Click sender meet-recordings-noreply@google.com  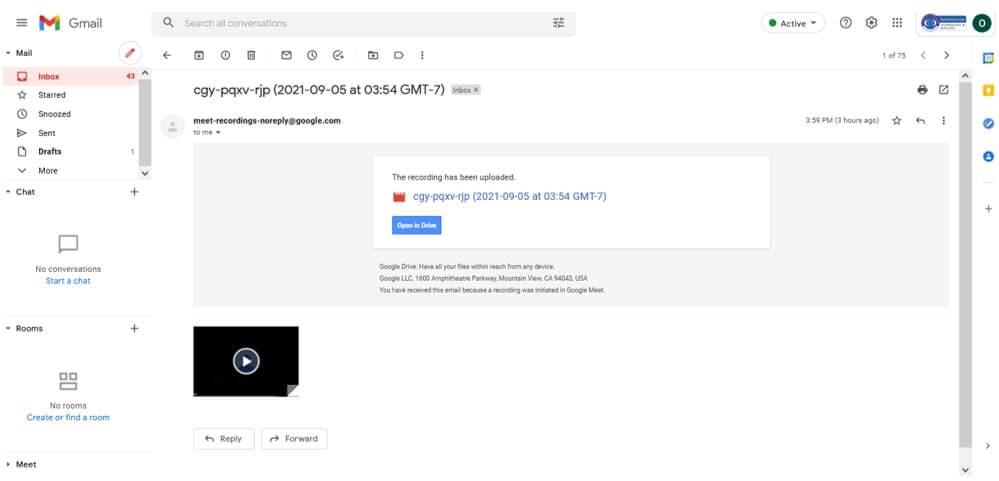pyautogui.click(x=267, y=120)
